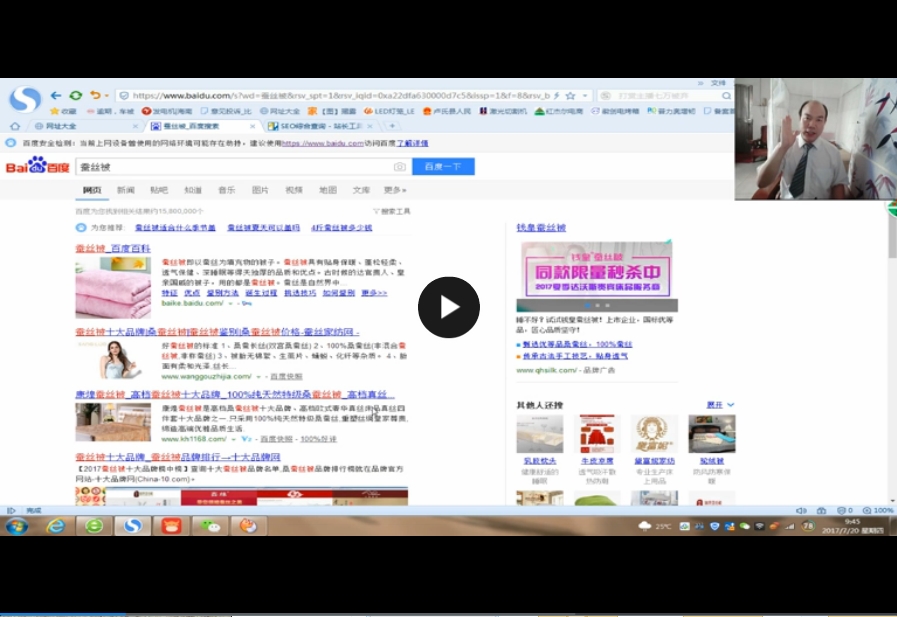Select the 音乐 search tab

coord(227,190)
